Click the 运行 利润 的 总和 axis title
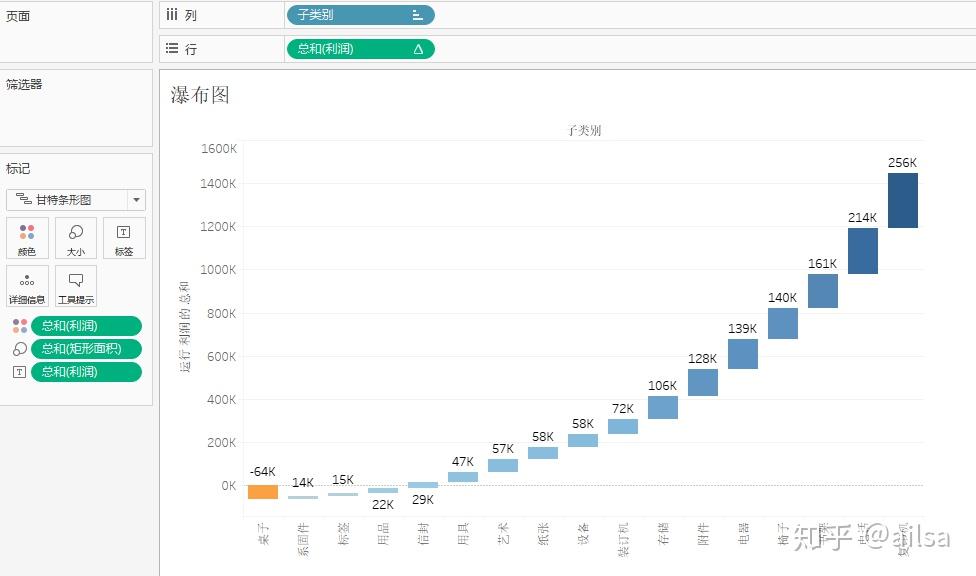Viewport: 976px width, 576px height. (184, 326)
